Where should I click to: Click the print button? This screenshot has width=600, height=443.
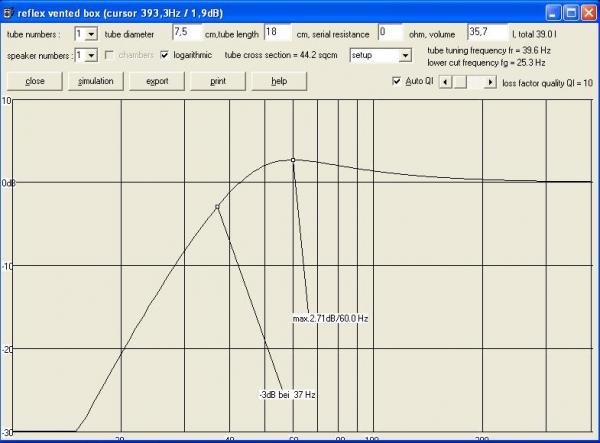click(x=218, y=80)
